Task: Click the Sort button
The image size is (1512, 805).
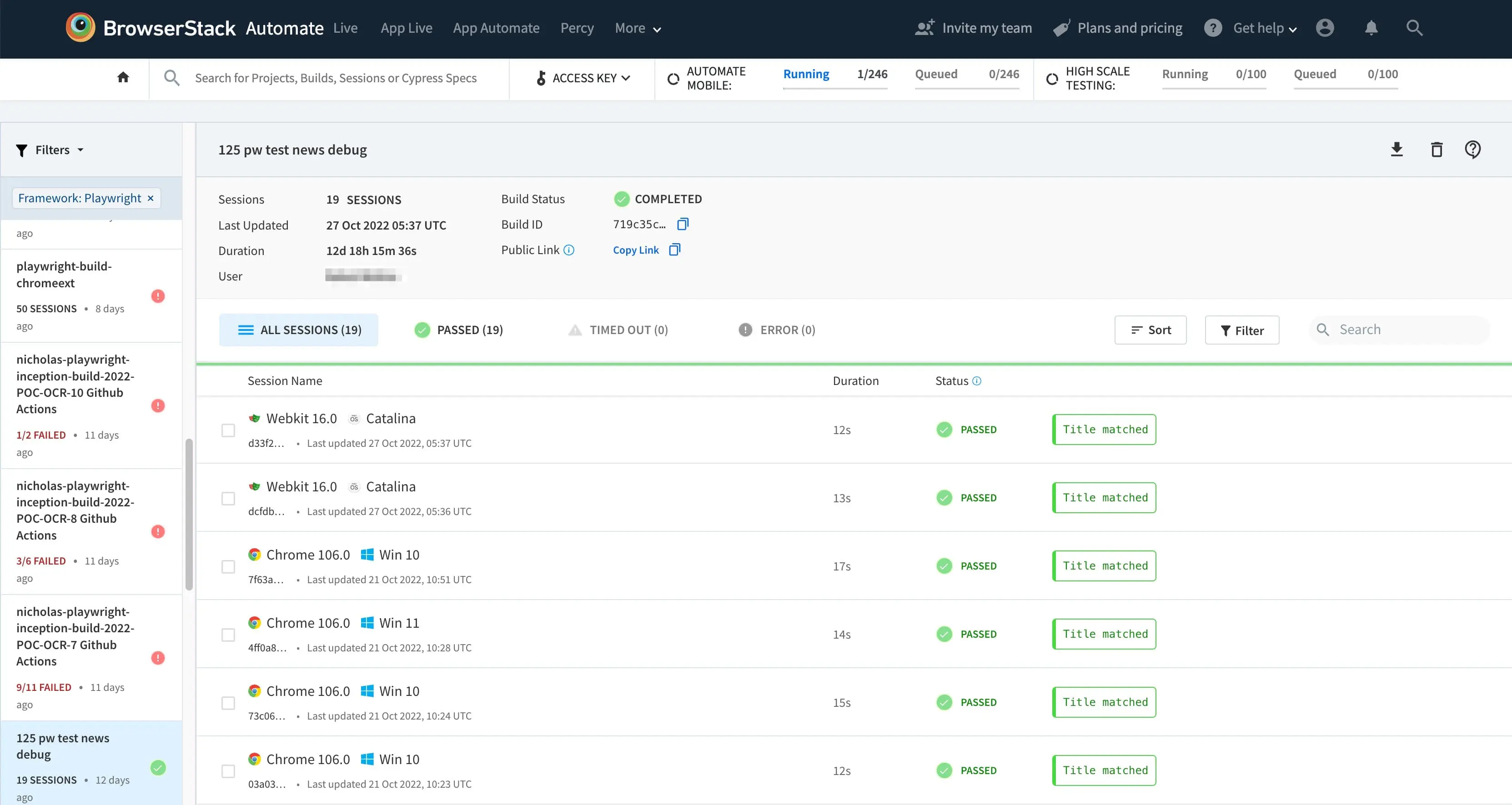Action: 1150,330
